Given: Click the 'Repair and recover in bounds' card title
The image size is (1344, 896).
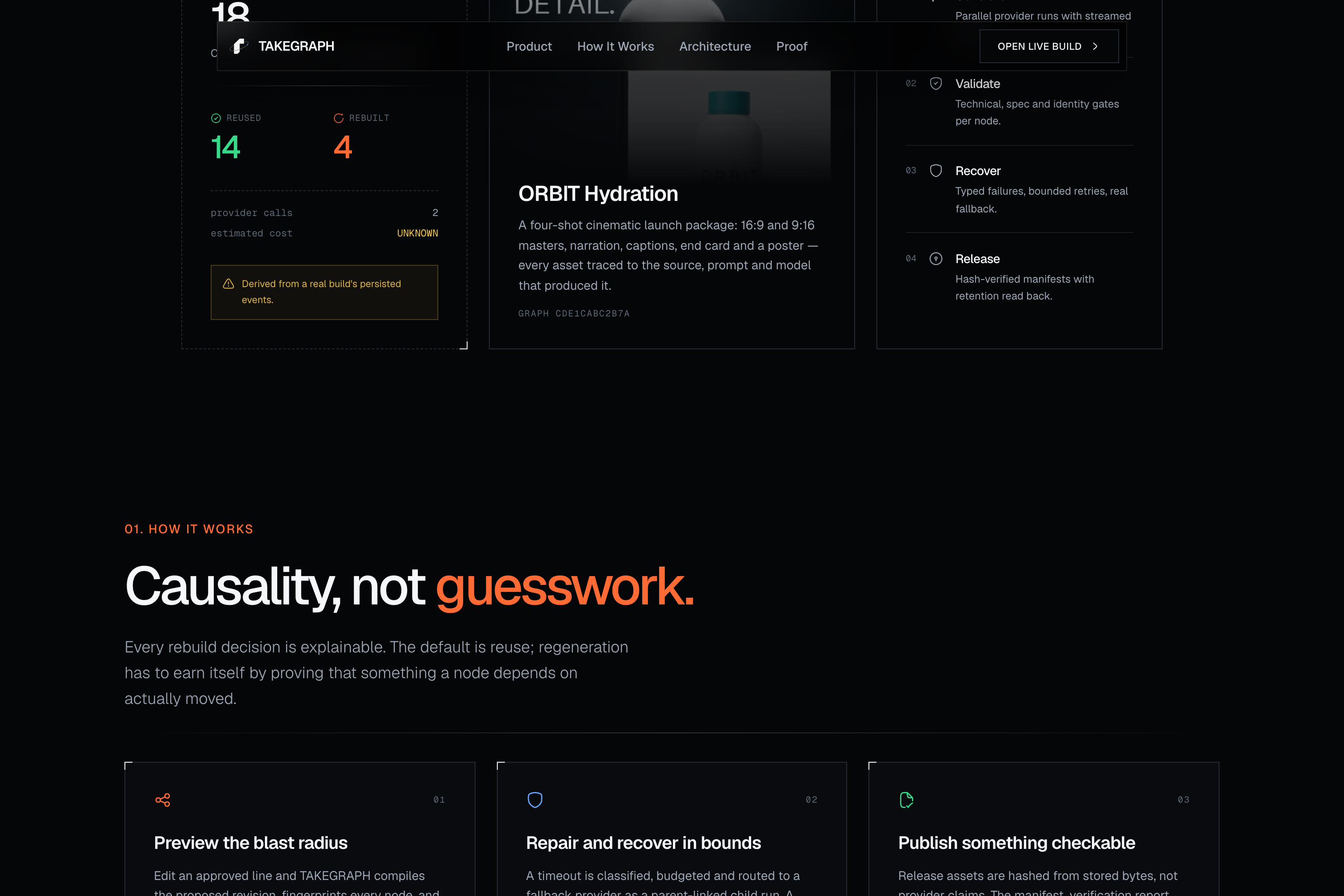Looking at the screenshot, I should click(x=644, y=843).
